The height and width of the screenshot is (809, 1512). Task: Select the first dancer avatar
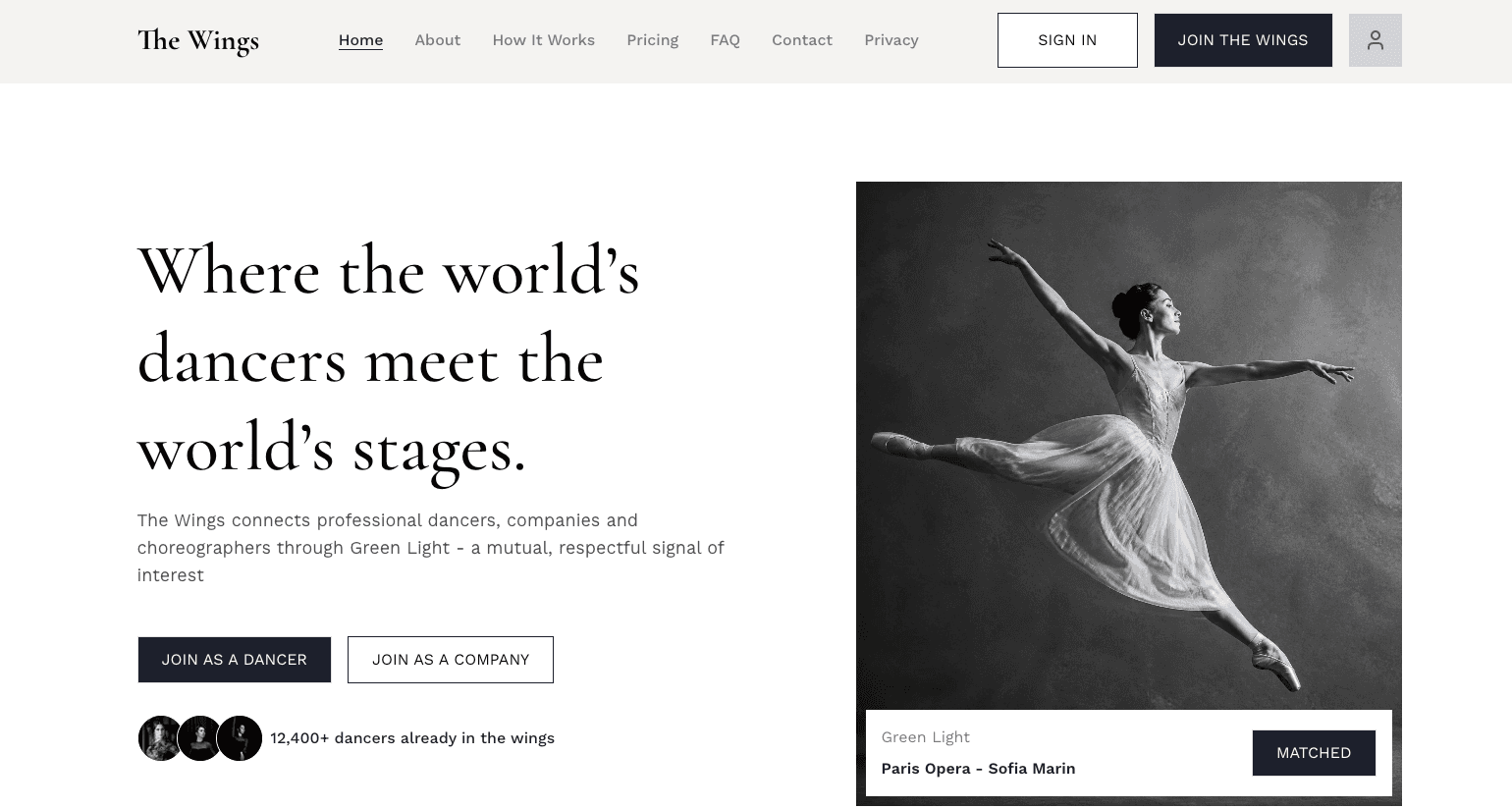coord(161,738)
